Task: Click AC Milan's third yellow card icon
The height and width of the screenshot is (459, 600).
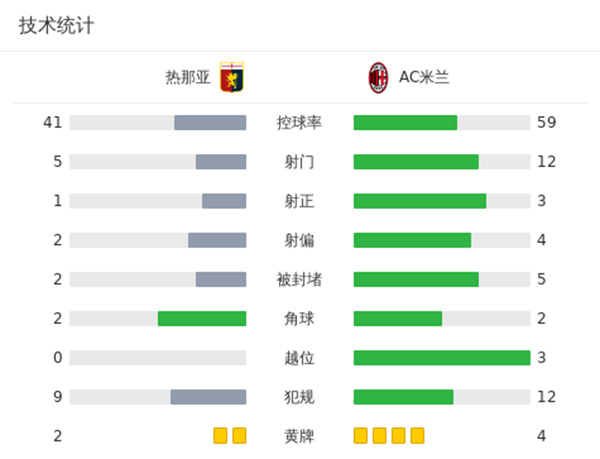Action: tap(398, 435)
